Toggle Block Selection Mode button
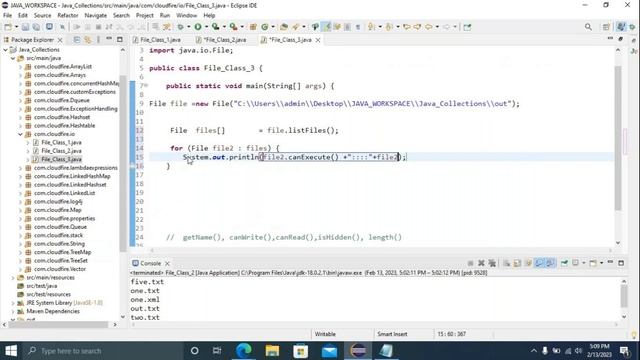The image size is (640, 360). 347,27
